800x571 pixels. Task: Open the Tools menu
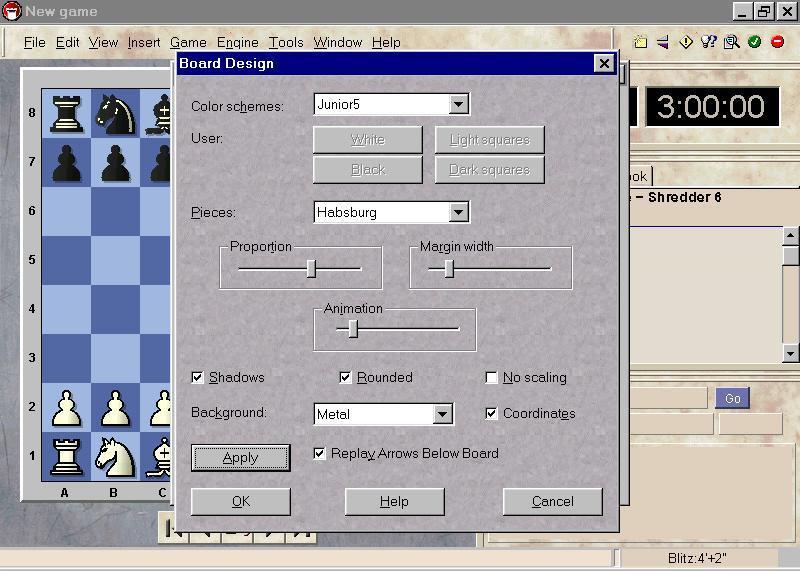[x=286, y=42]
